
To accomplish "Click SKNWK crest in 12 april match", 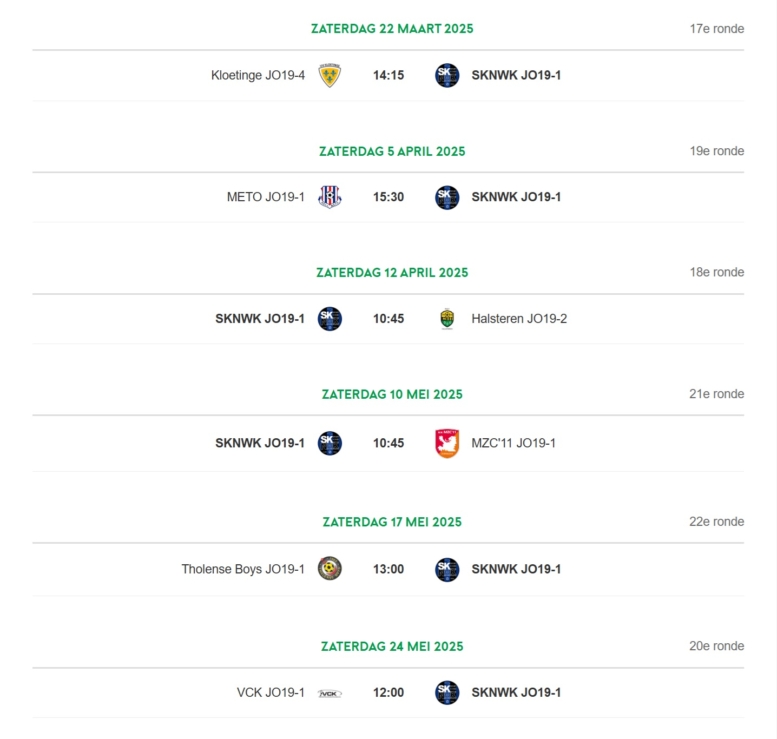I will pyautogui.click(x=330, y=319).
